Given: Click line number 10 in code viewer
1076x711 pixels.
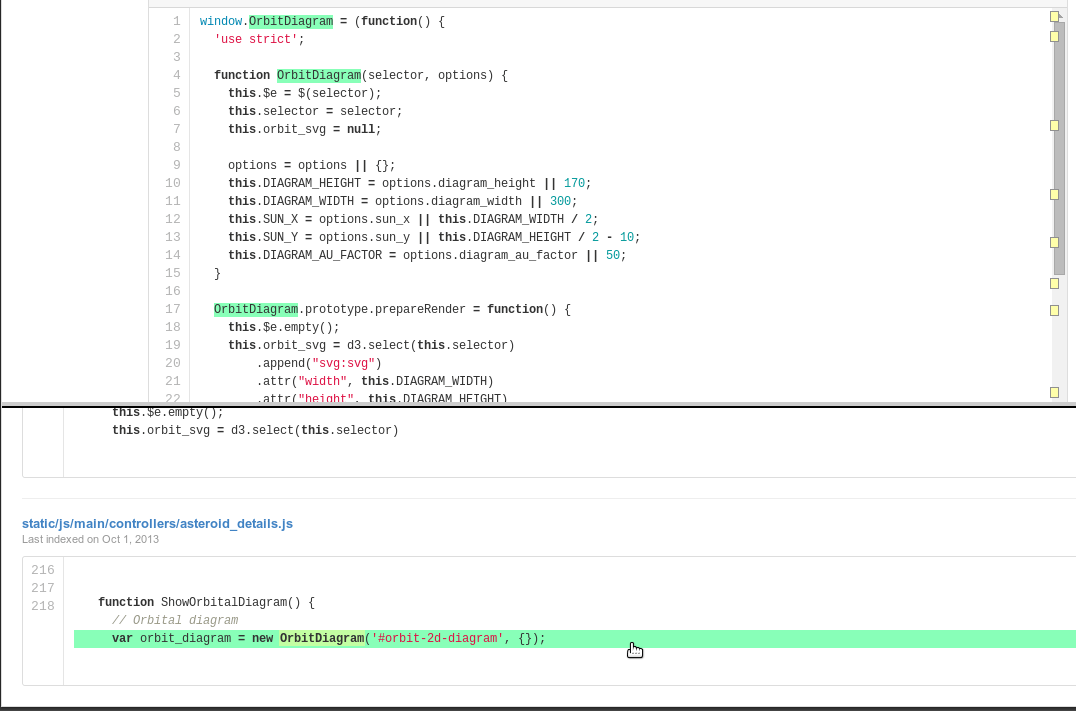Looking at the screenshot, I should click(x=173, y=183).
